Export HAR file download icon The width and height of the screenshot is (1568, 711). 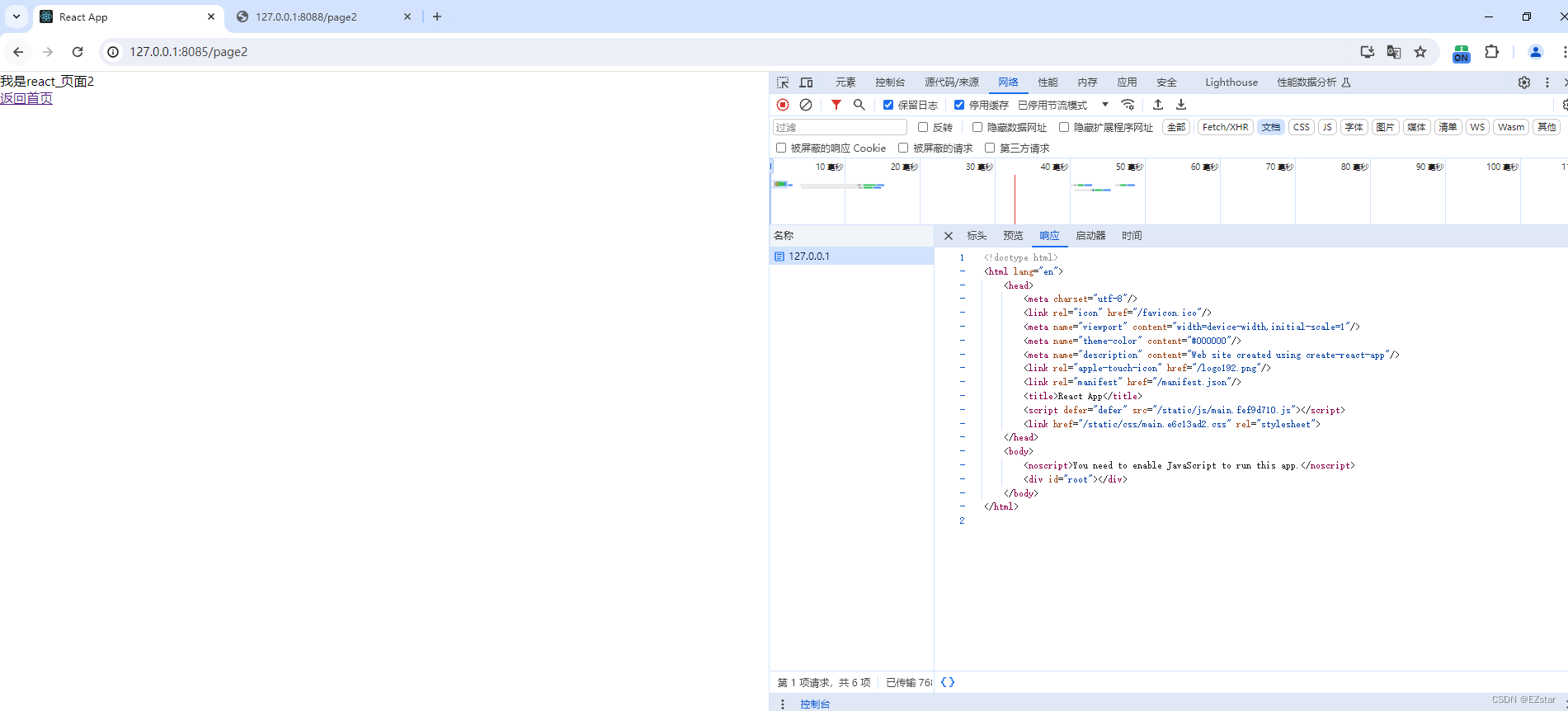tap(1181, 105)
